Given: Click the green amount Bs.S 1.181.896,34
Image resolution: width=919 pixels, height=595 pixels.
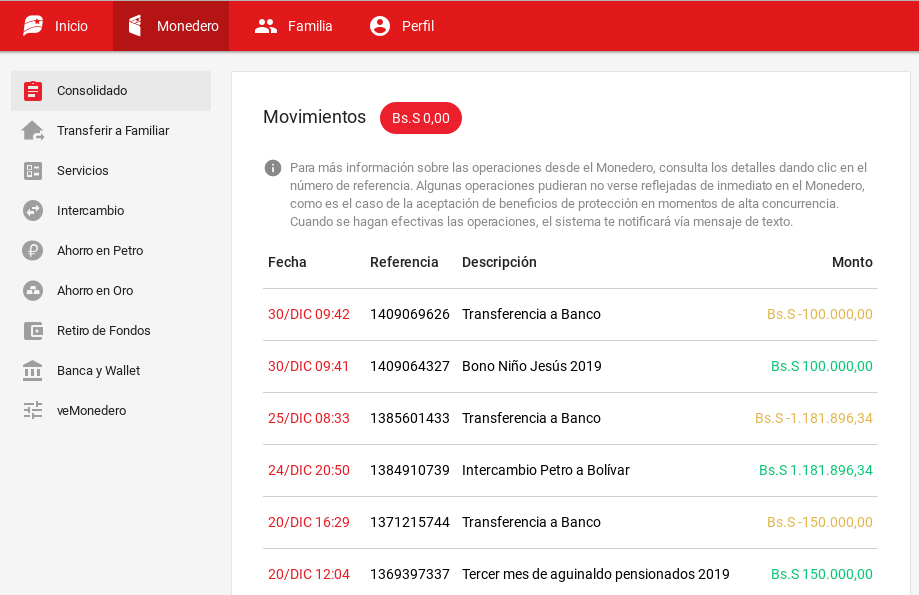Looking at the screenshot, I should [816, 470].
